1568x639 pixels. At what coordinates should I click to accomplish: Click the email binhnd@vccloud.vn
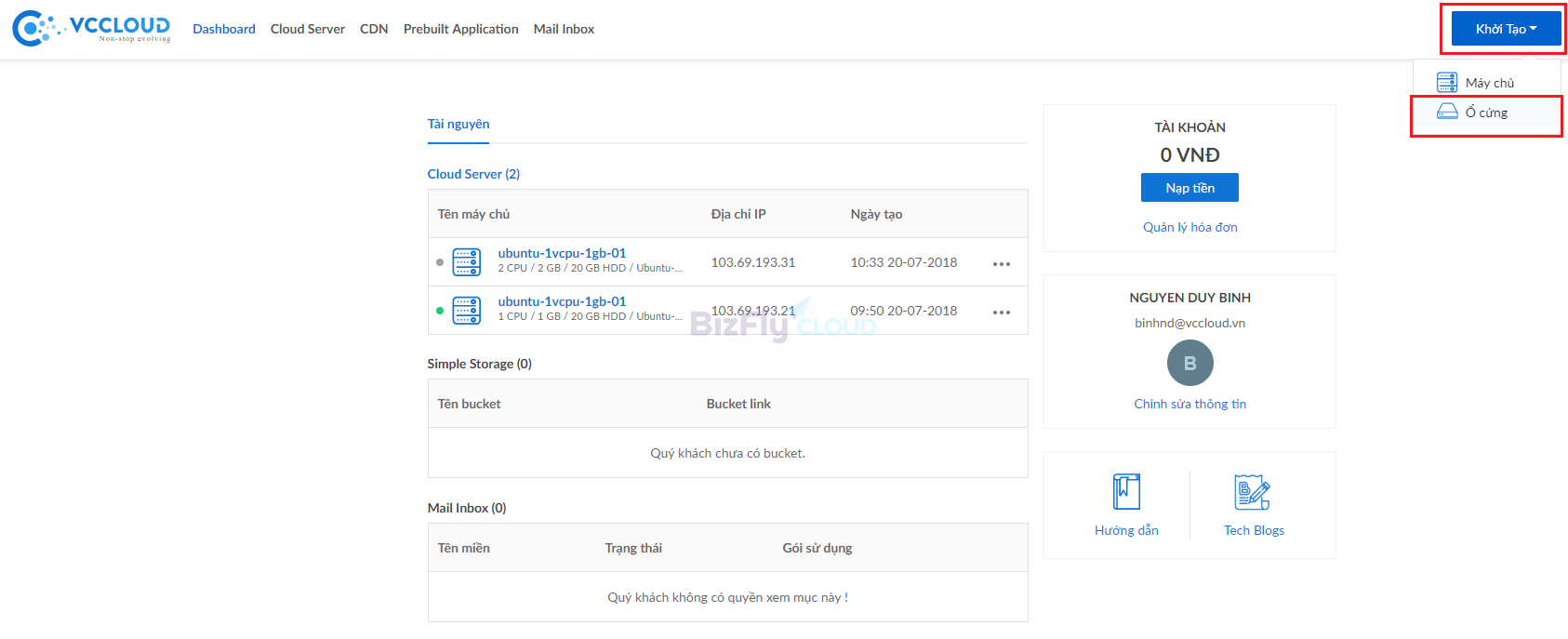(1189, 323)
